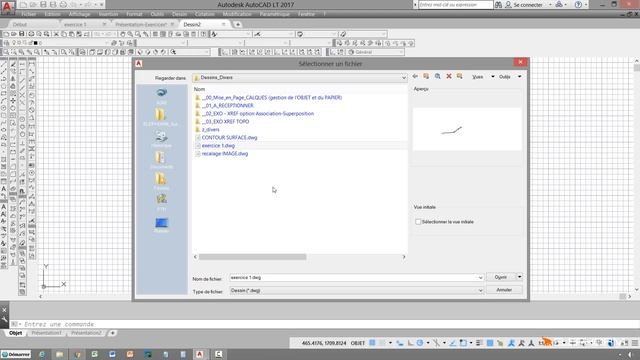Click in the Nom de fichier text field
The width and height of the screenshot is (640, 360).
[353, 278]
